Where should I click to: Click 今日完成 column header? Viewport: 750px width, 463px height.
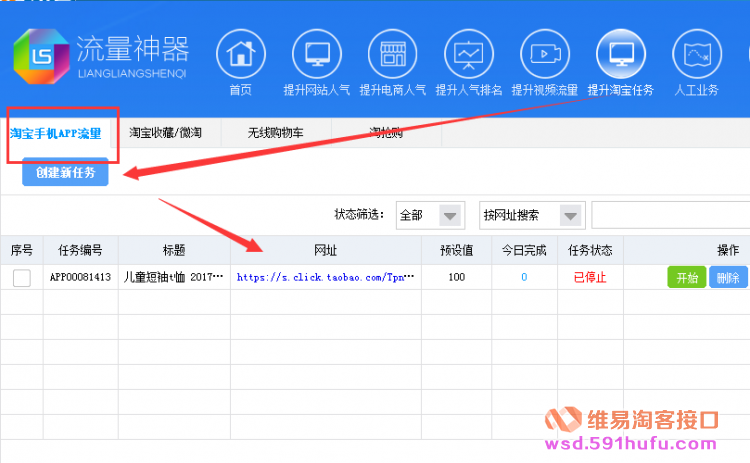pos(524,250)
